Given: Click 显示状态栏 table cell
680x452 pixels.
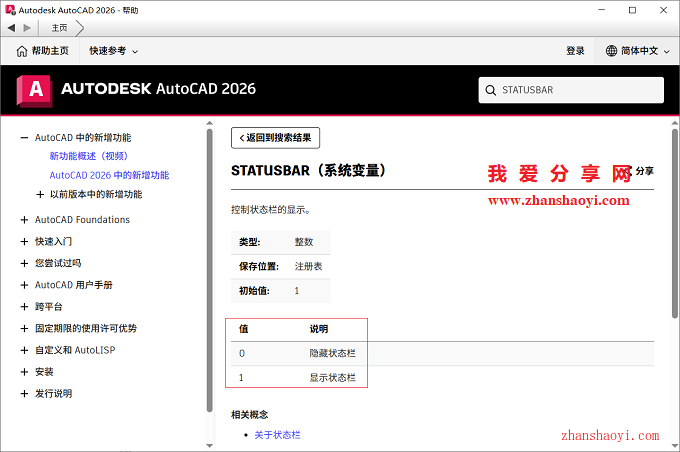Looking at the screenshot, I should pos(332,378).
